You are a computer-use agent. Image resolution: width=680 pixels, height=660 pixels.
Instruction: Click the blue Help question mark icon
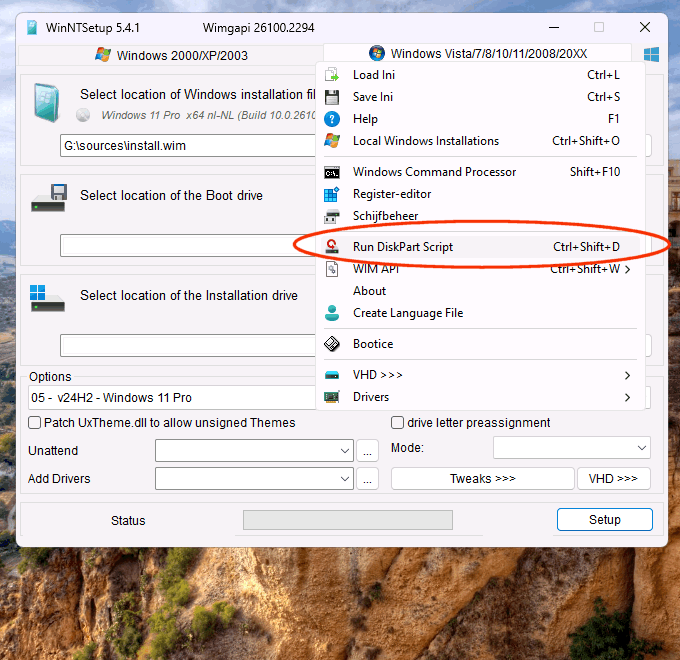332,119
